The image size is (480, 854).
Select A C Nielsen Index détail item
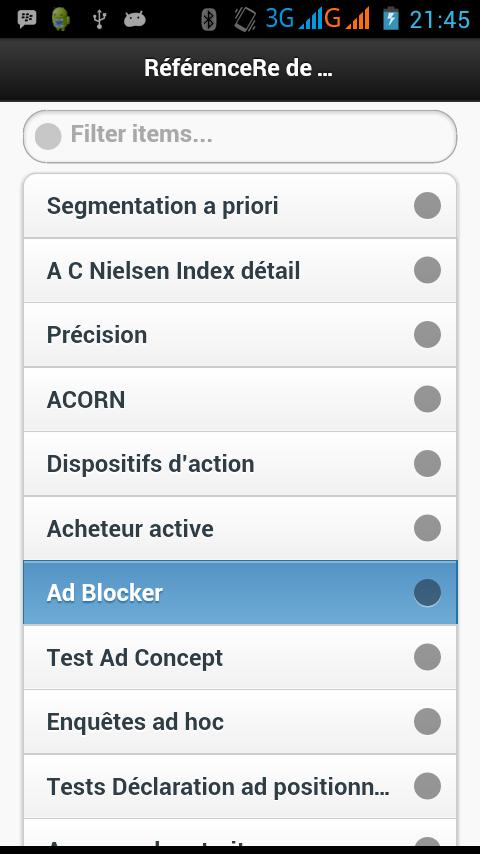[240, 270]
